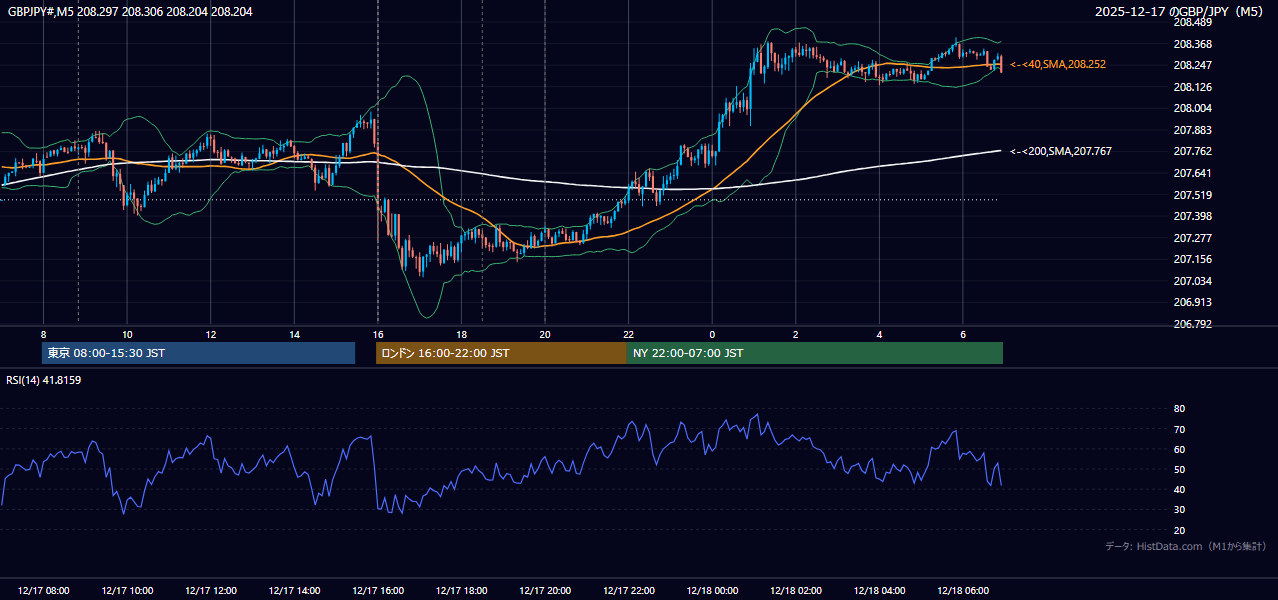Click the 40 SMA label reading 208.252
The image size is (1278, 600).
point(1058,64)
